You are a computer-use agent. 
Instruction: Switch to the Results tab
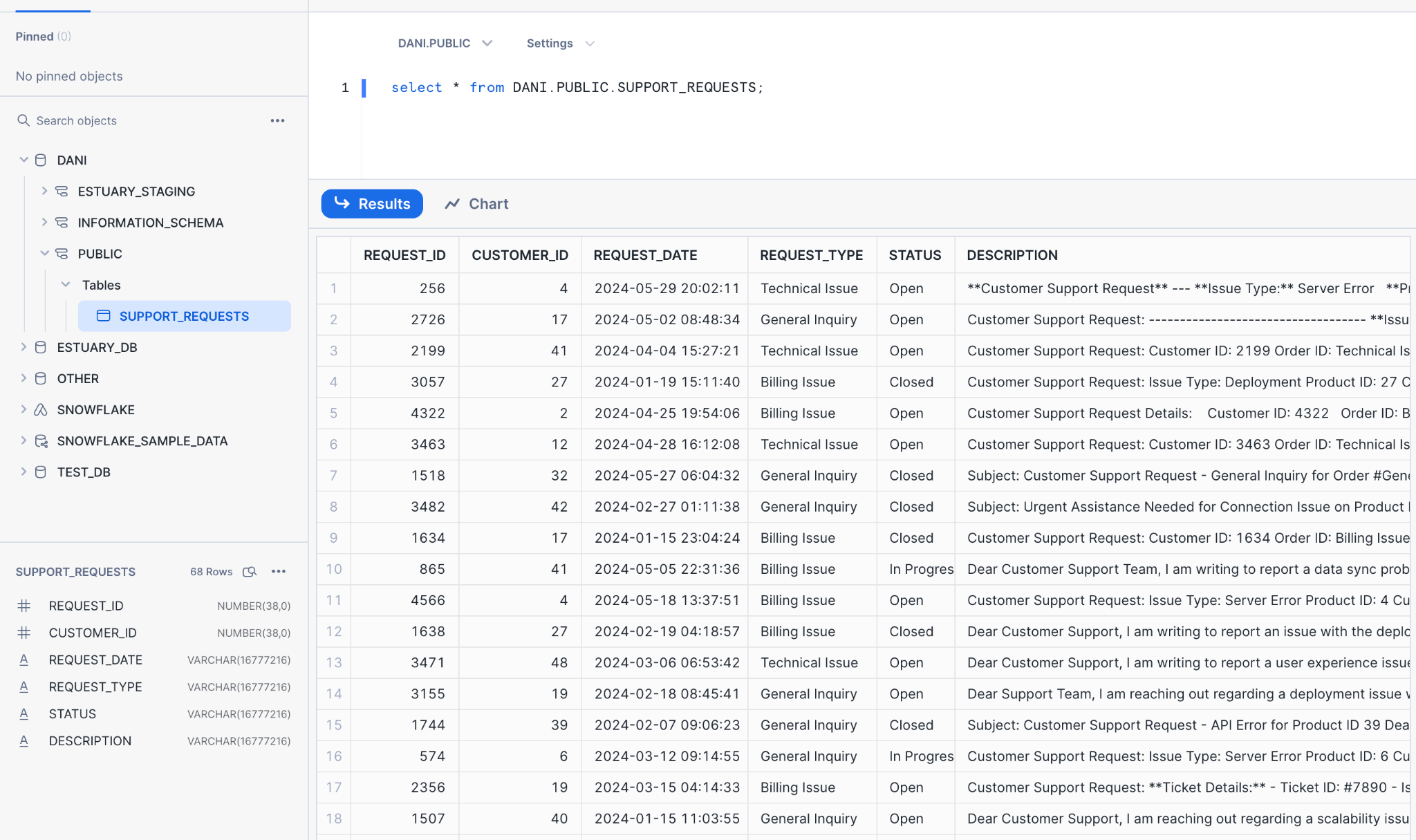[x=372, y=204]
